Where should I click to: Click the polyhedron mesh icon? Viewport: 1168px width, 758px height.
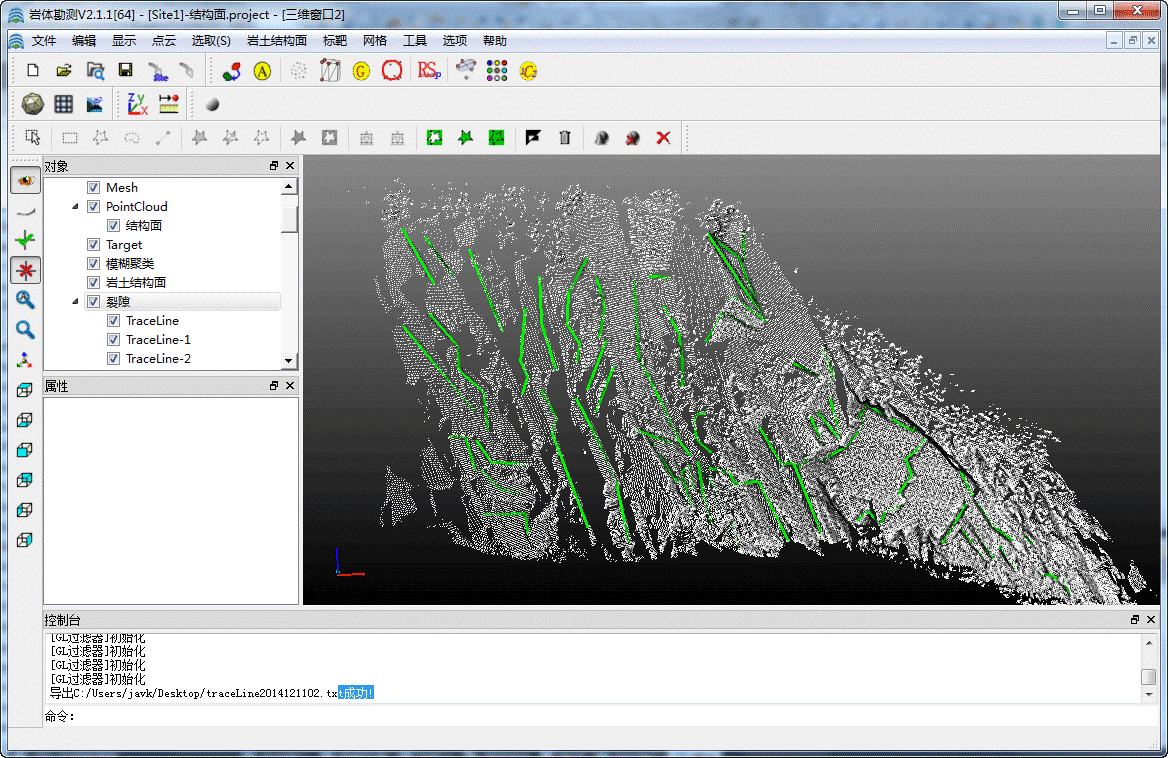32,104
